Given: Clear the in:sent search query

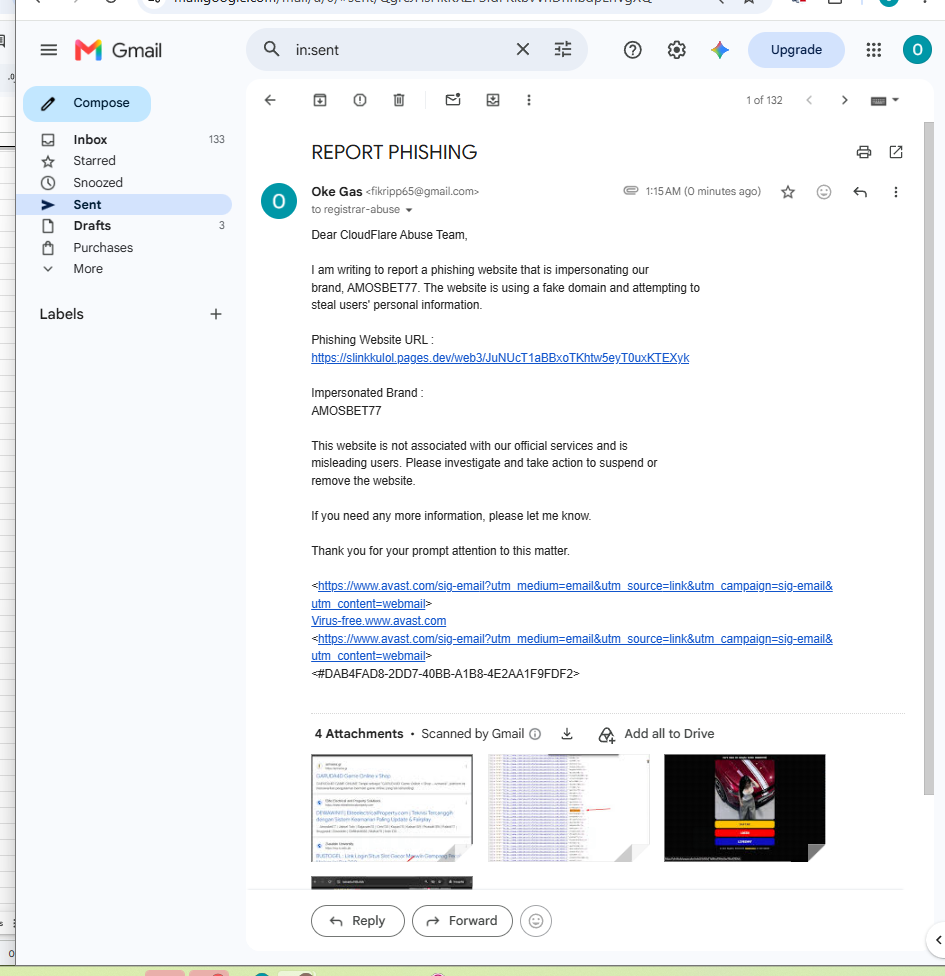Looking at the screenshot, I should [x=523, y=49].
